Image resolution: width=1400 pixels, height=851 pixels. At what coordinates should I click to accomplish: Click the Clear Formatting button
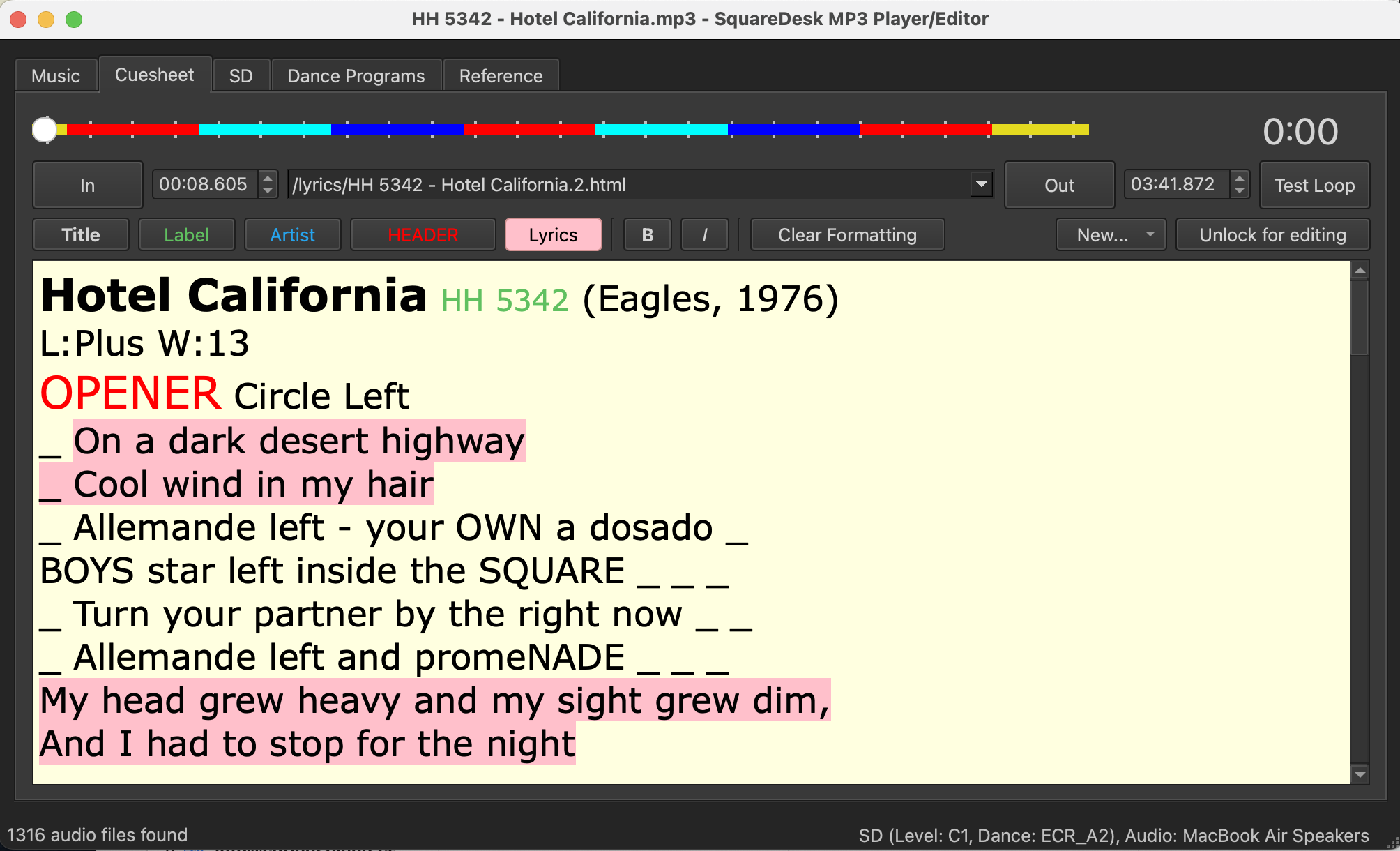tap(847, 234)
